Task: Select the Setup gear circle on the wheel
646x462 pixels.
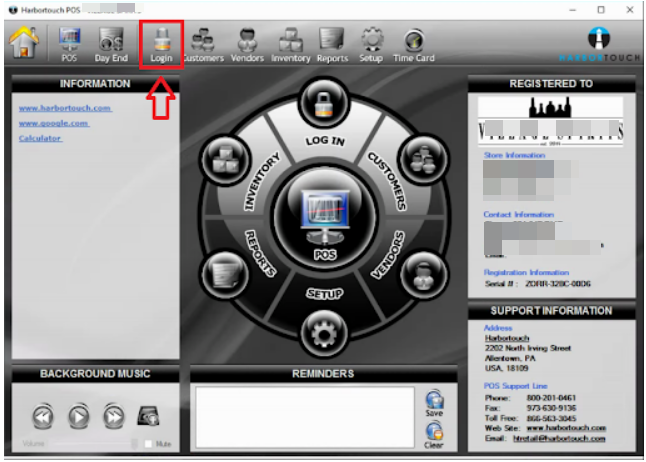Action: (324, 333)
